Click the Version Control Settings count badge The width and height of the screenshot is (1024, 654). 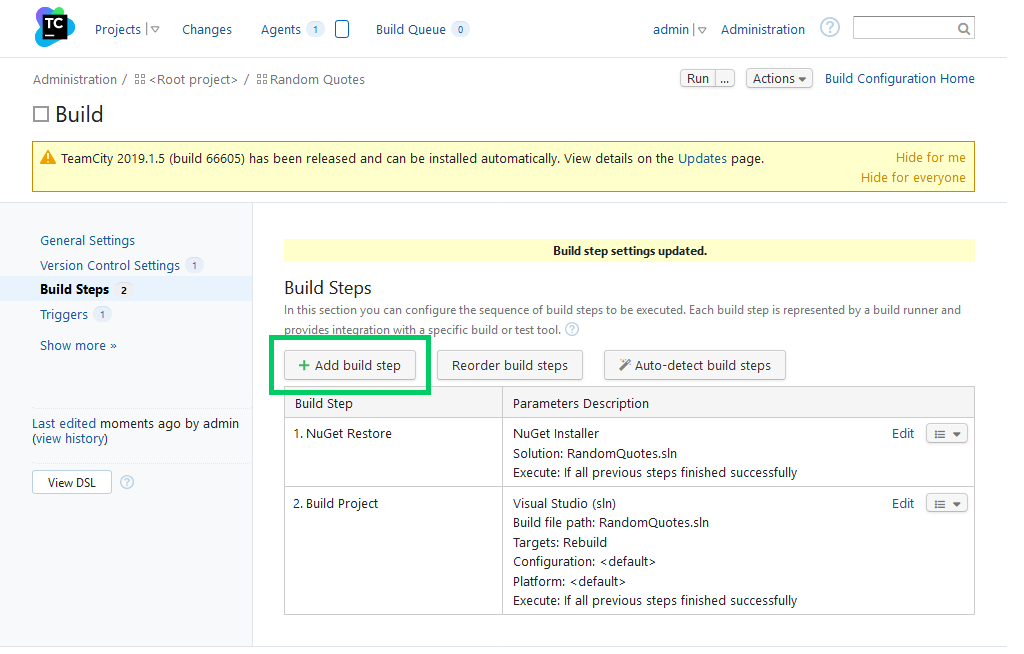(x=194, y=265)
